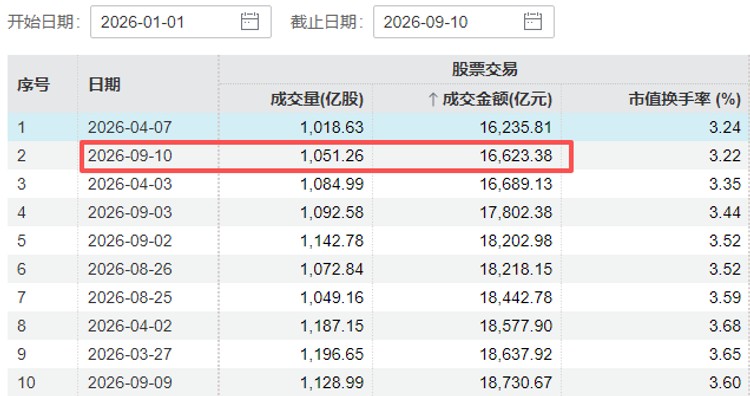The width and height of the screenshot is (750, 396).
Task: Select date cell 2026-09-09
Action: (130, 382)
